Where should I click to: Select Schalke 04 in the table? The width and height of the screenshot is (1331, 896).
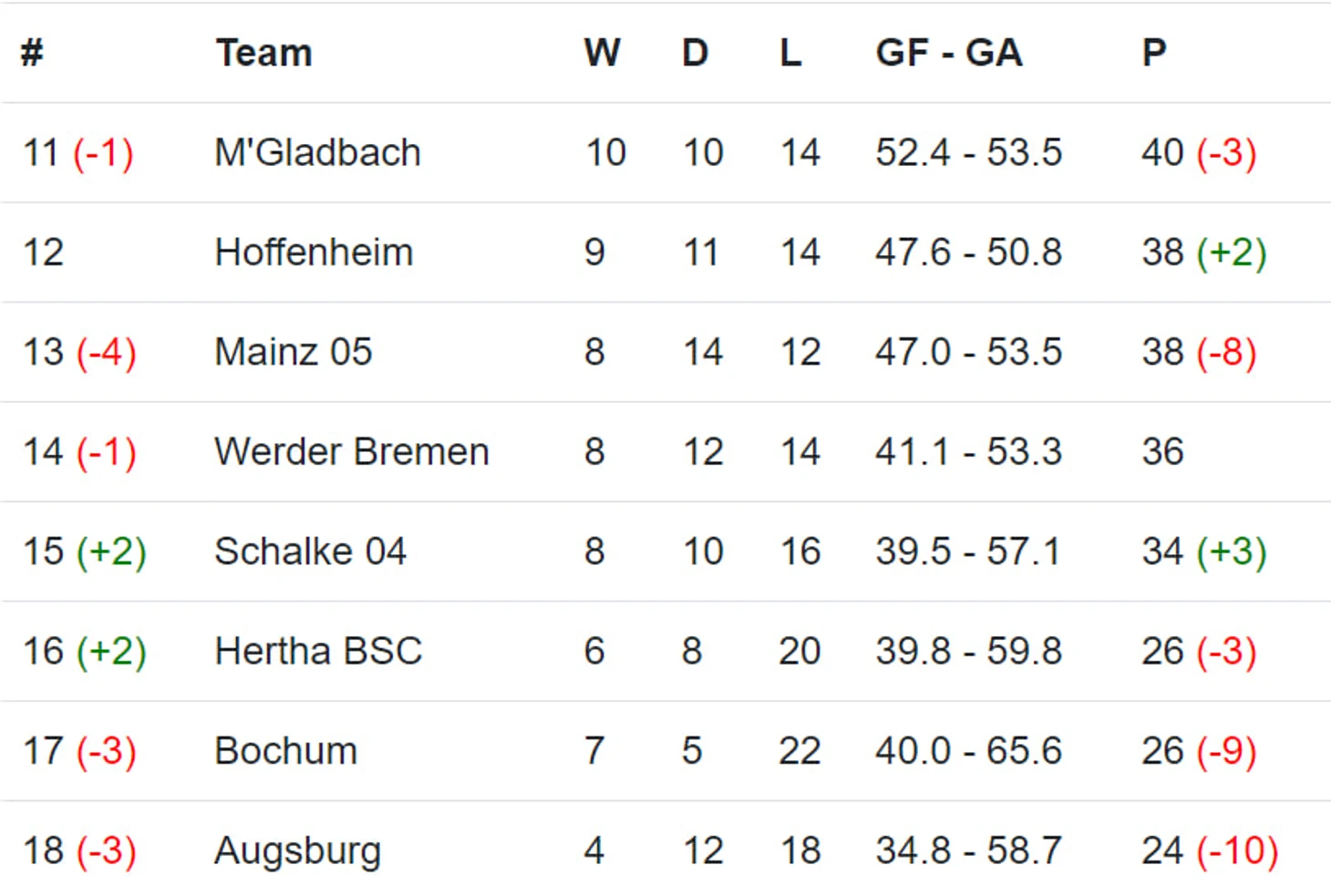[310, 551]
